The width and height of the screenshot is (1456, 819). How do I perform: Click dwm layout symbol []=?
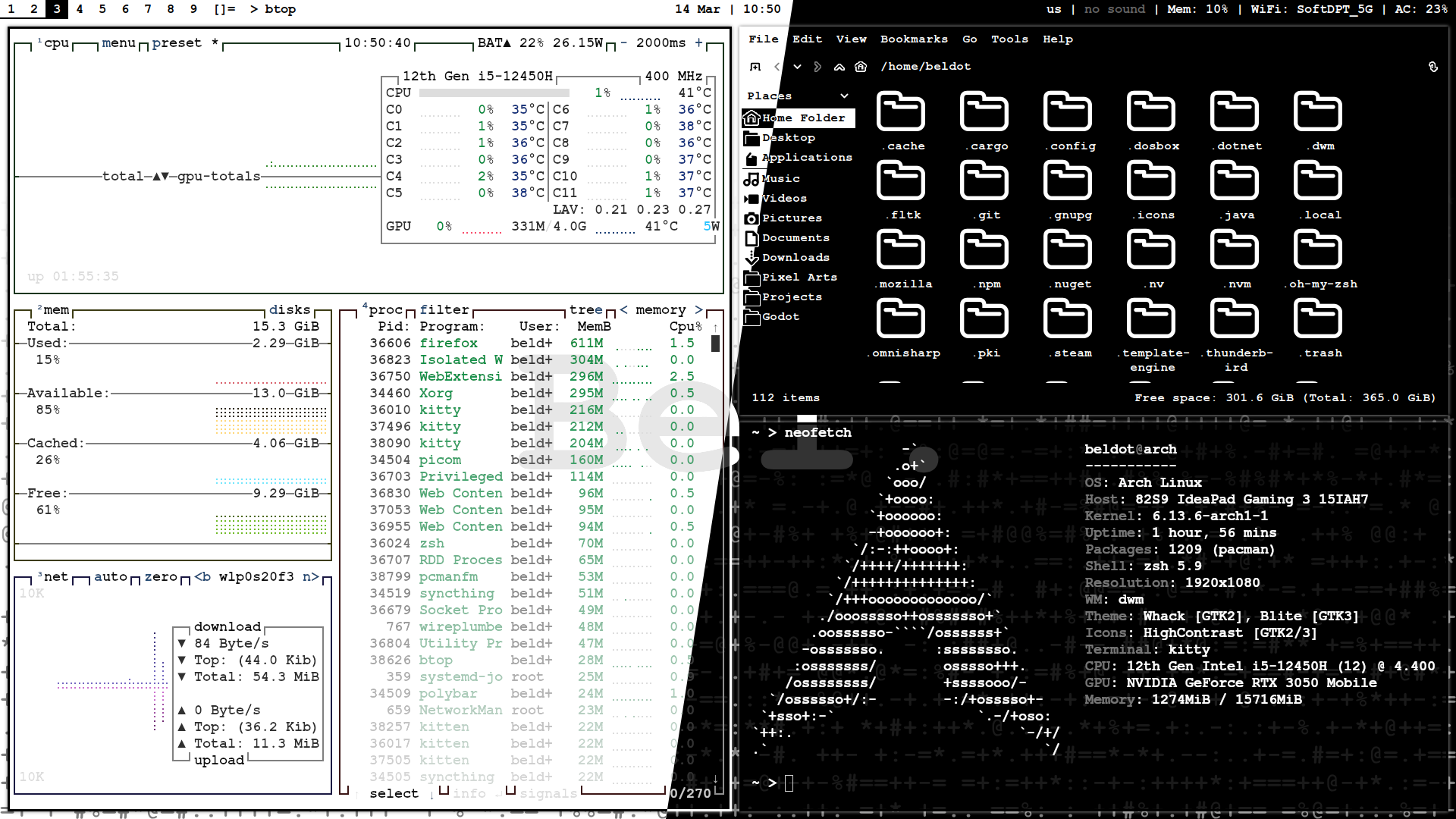tap(224, 9)
